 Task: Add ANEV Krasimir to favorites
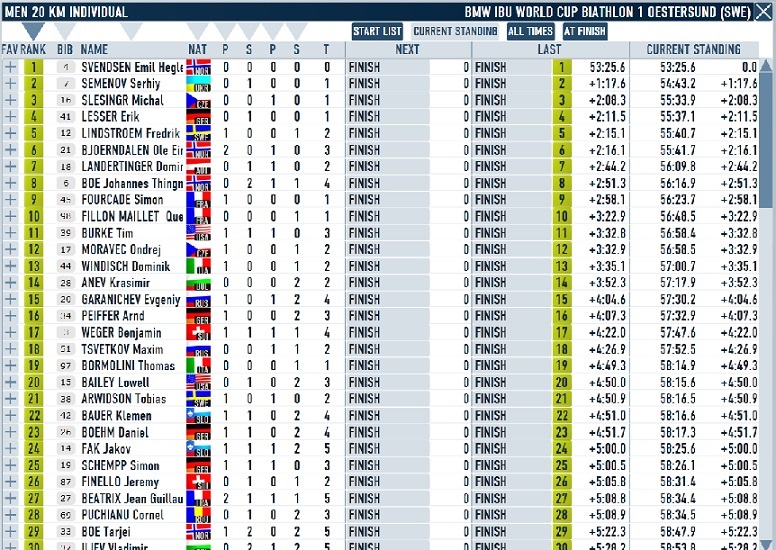tap(10, 283)
